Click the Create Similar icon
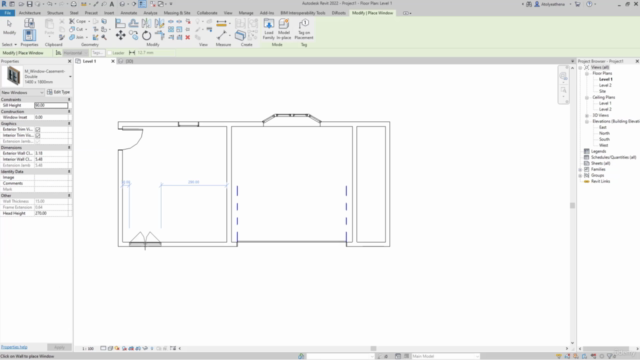 tap(240, 36)
